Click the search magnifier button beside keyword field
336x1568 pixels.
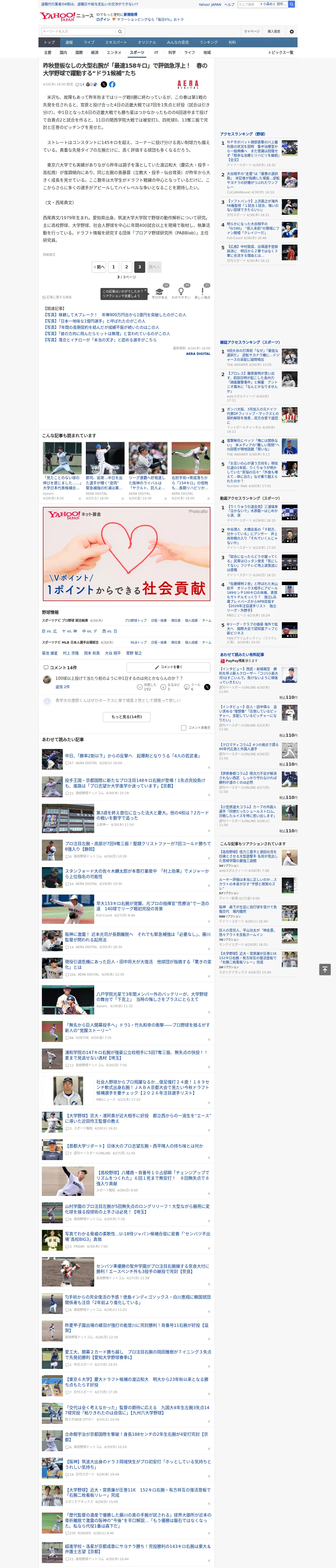[x=120, y=31]
